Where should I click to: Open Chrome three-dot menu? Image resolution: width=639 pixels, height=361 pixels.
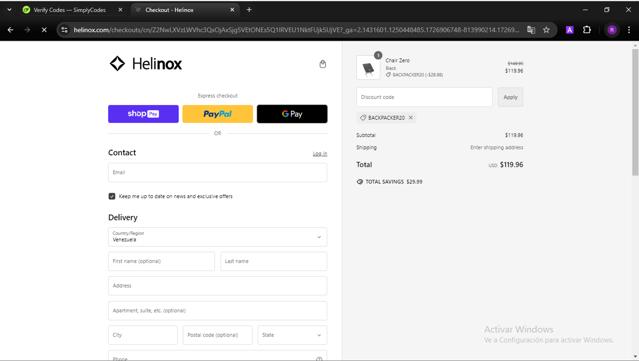629,30
